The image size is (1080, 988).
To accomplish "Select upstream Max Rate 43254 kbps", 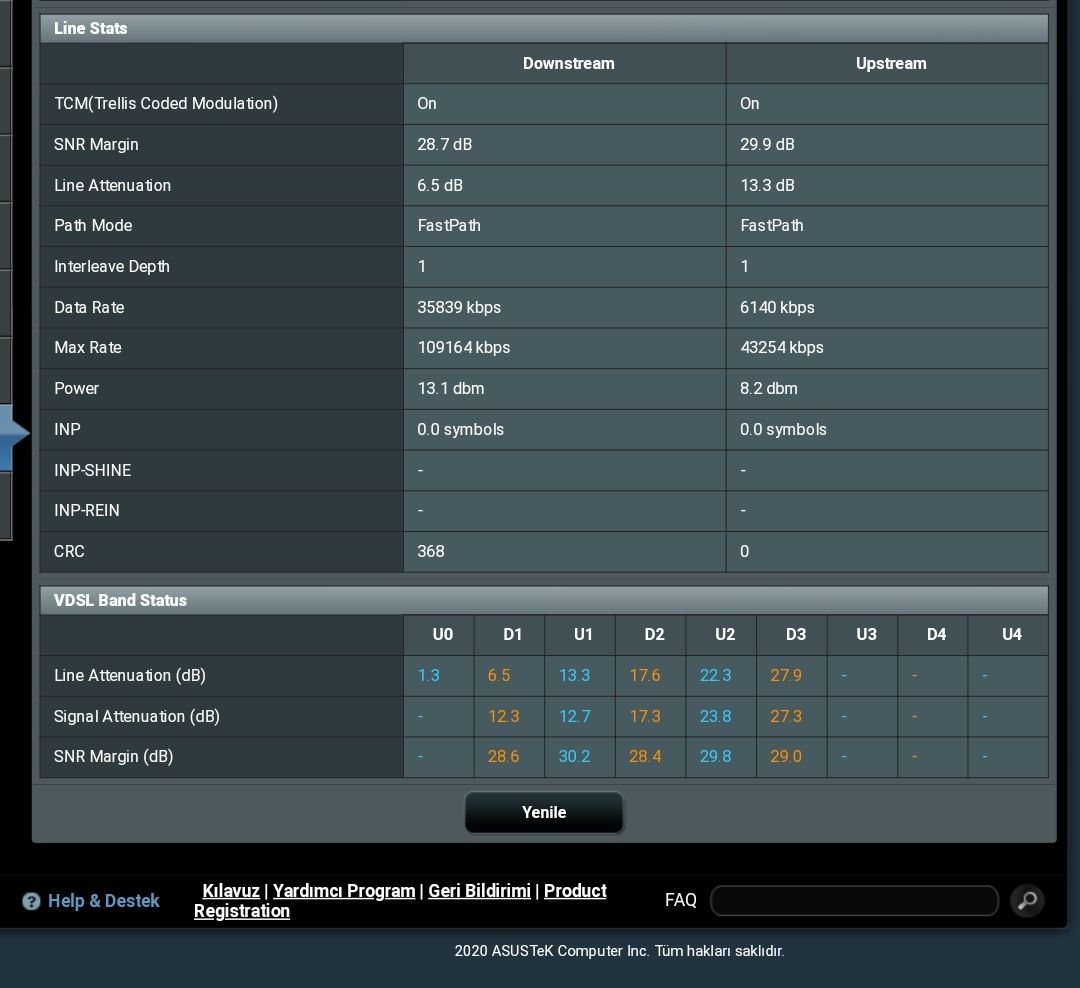I will (x=782, y=347).
